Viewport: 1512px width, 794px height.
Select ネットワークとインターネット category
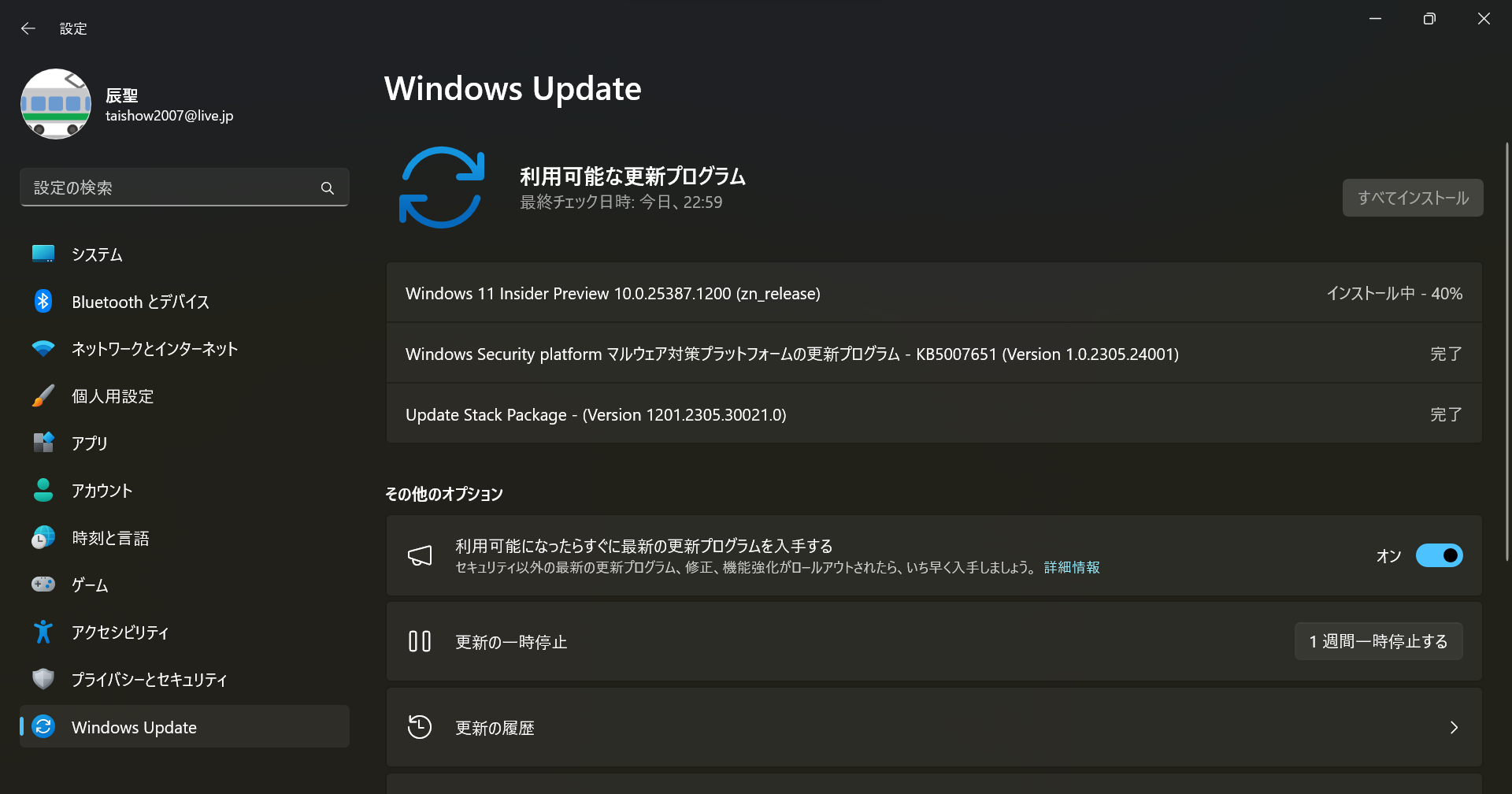pos(184,349)
